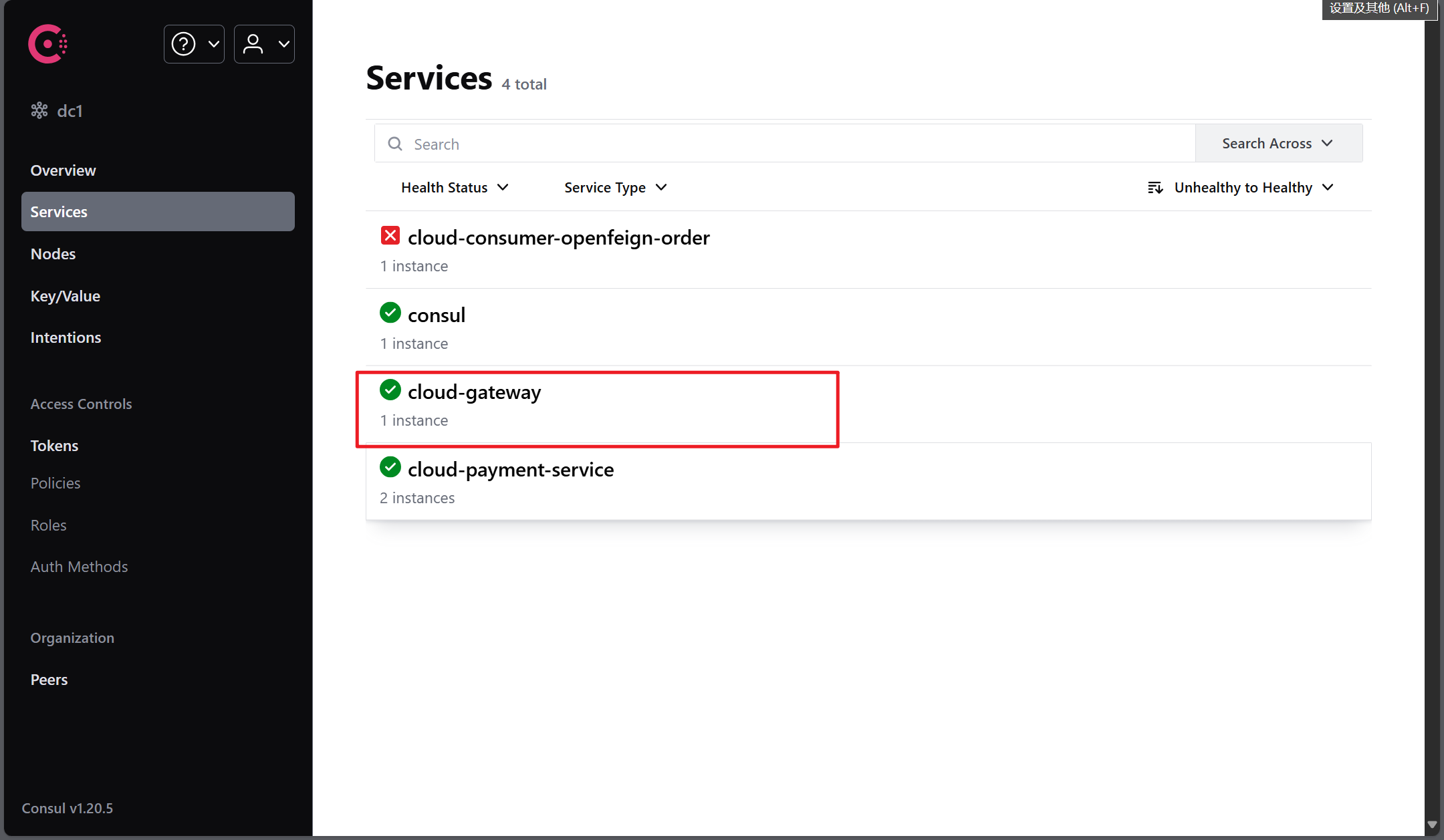Open the user account menu
The height and width of the screenshot is (840, 1444).
point(264,44)
